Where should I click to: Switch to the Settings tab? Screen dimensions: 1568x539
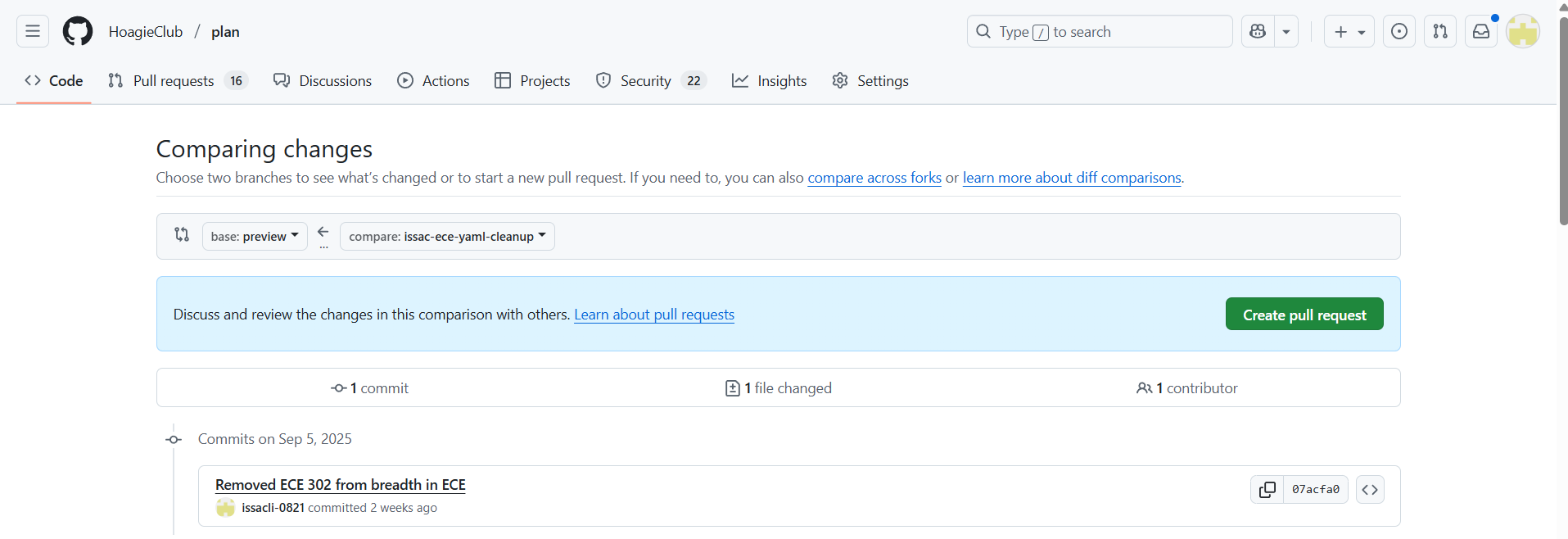pos(870,80)
